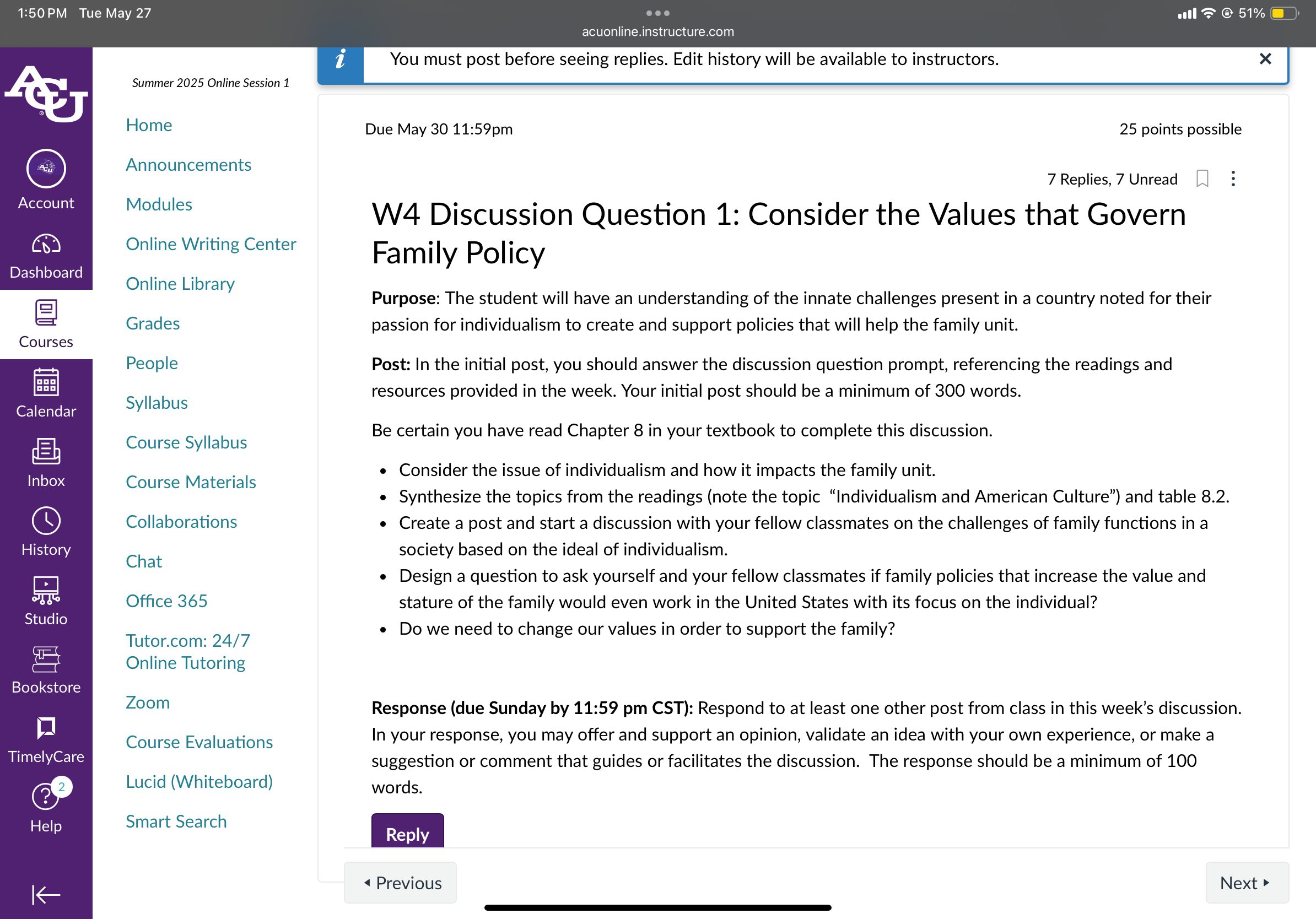Open the Modules course menu item

(x=159, y=204)
